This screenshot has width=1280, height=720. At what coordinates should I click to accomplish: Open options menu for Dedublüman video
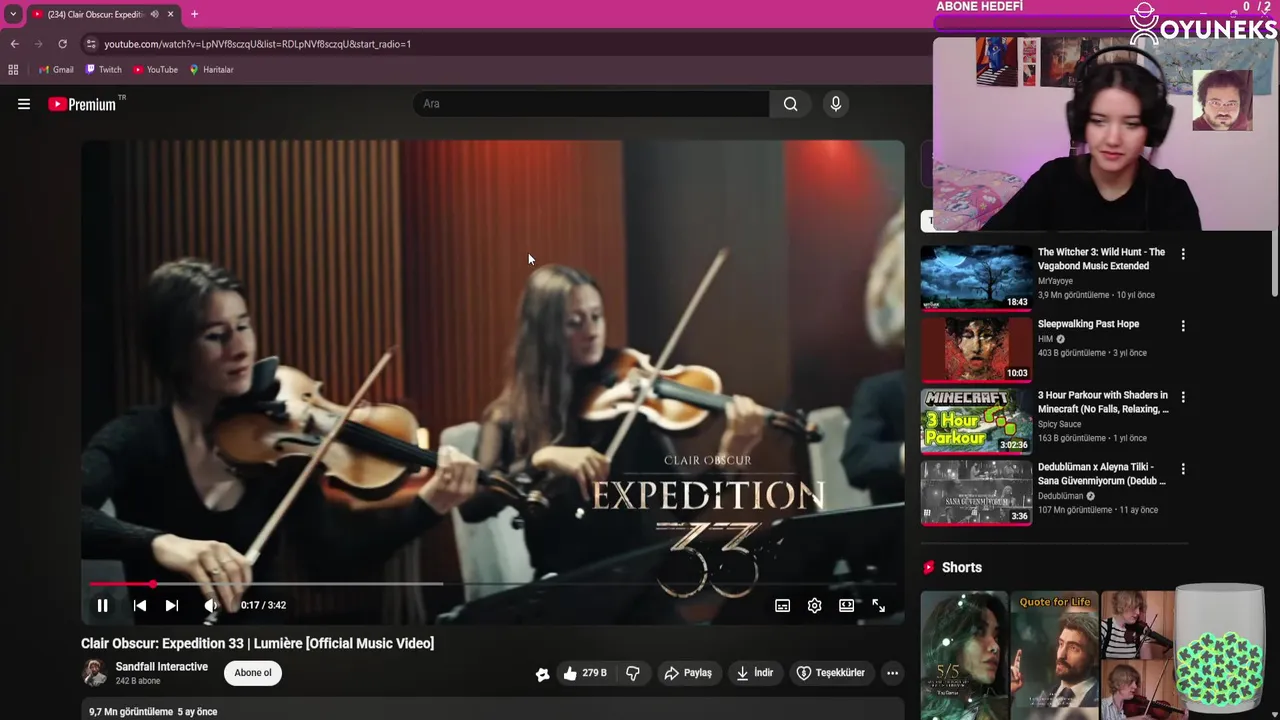1183,469
